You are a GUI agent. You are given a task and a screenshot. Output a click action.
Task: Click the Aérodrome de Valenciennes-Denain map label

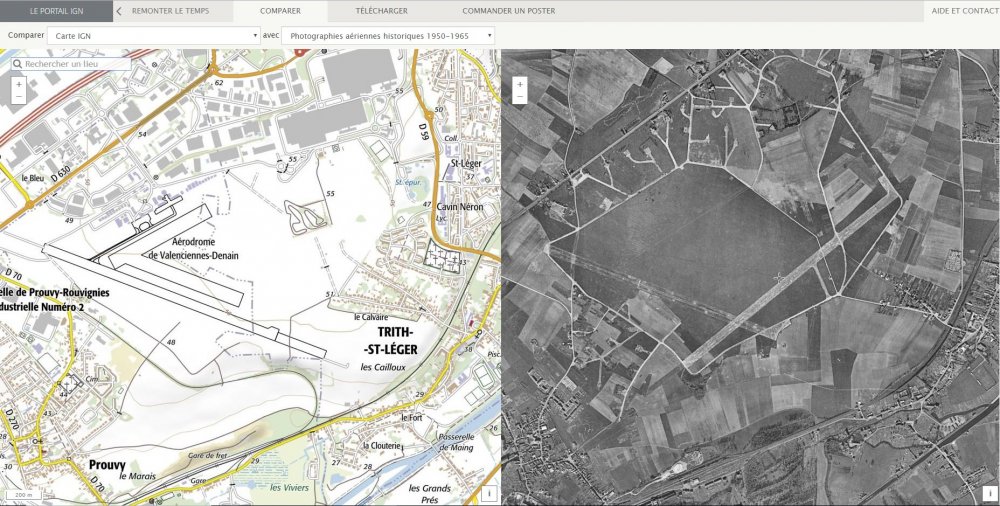coord(199,249)
